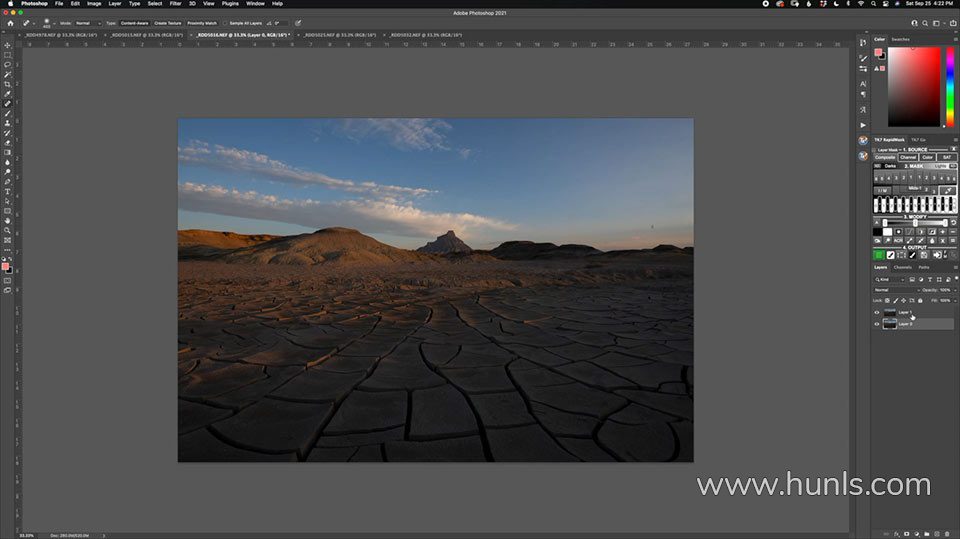Screen dimensions: 960x539
Task: Choose the Type tool
Action: click(x=8, y=191)
